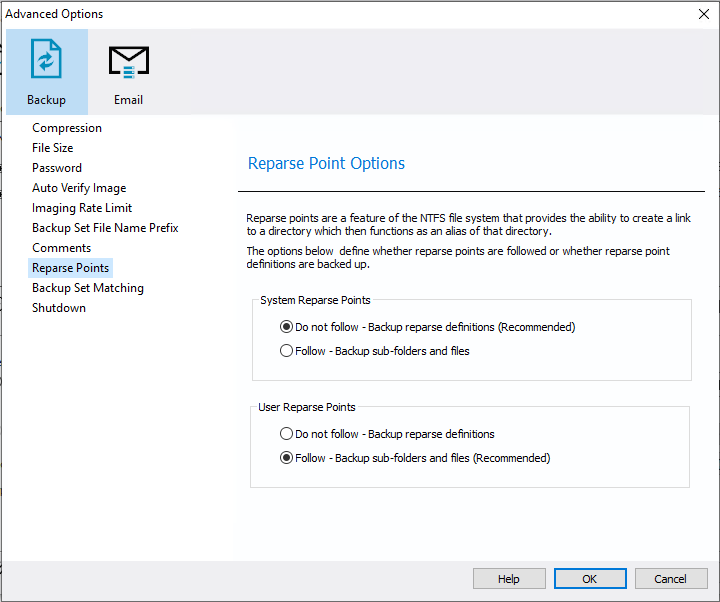Screen dimensions: 720x602
Task: Select Backup Set File Name Prefix
Action: coord(105,228)
